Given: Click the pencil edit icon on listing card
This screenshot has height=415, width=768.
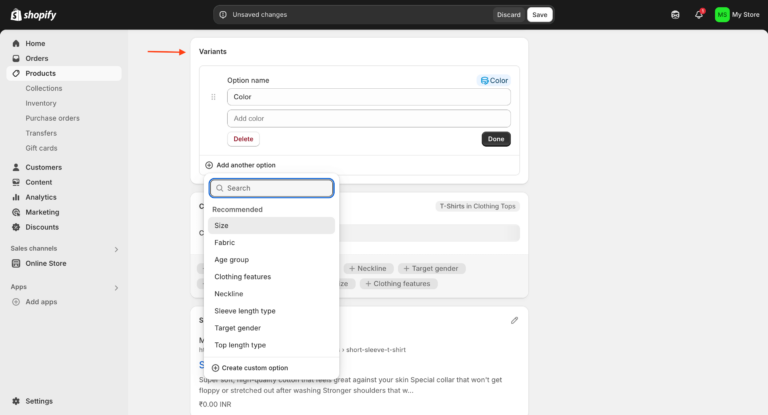Looking at the screenshot, I should click(x=514, y=320).
